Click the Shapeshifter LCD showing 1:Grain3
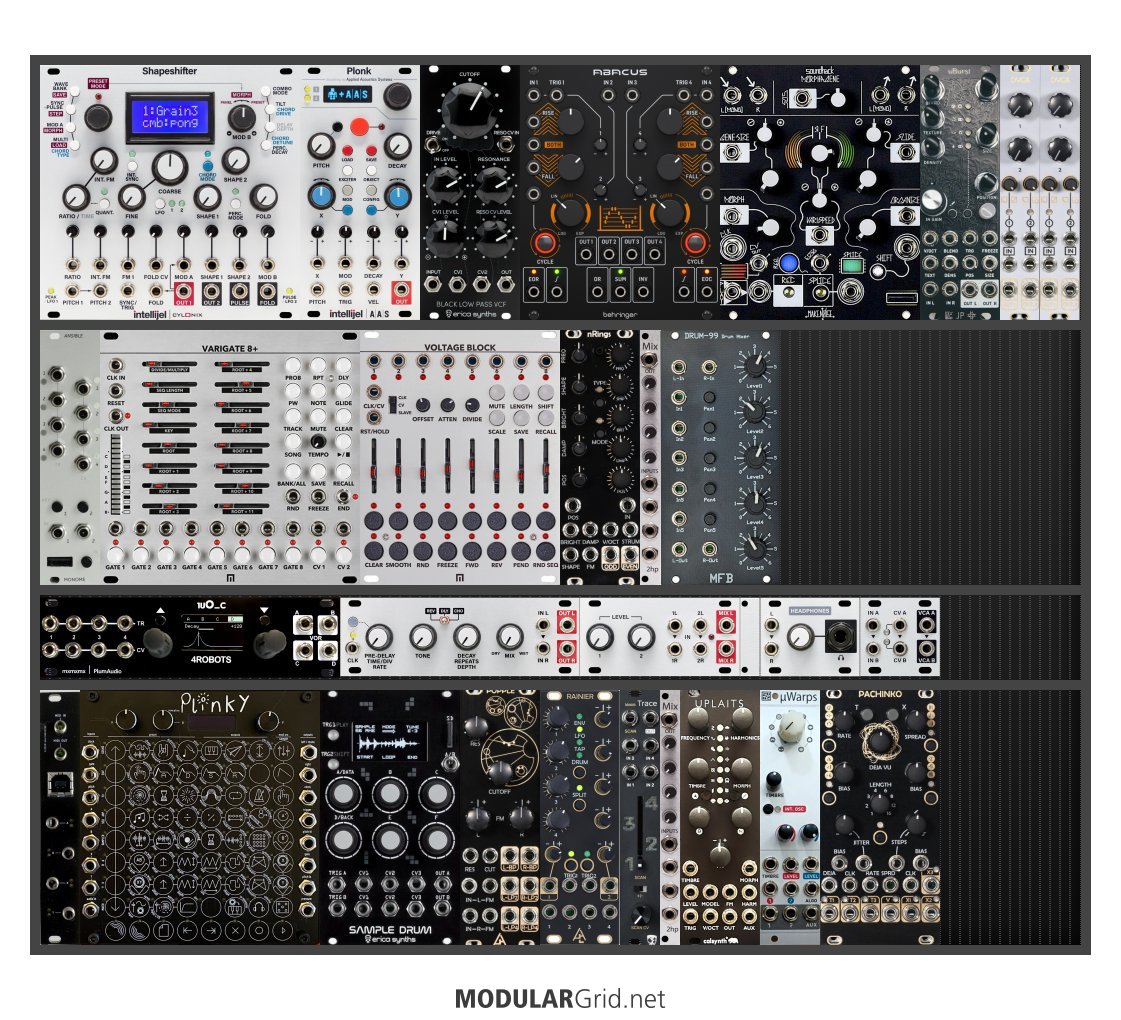The width and height of the screenshot is (1121, 1020). (x=169, y=117)
